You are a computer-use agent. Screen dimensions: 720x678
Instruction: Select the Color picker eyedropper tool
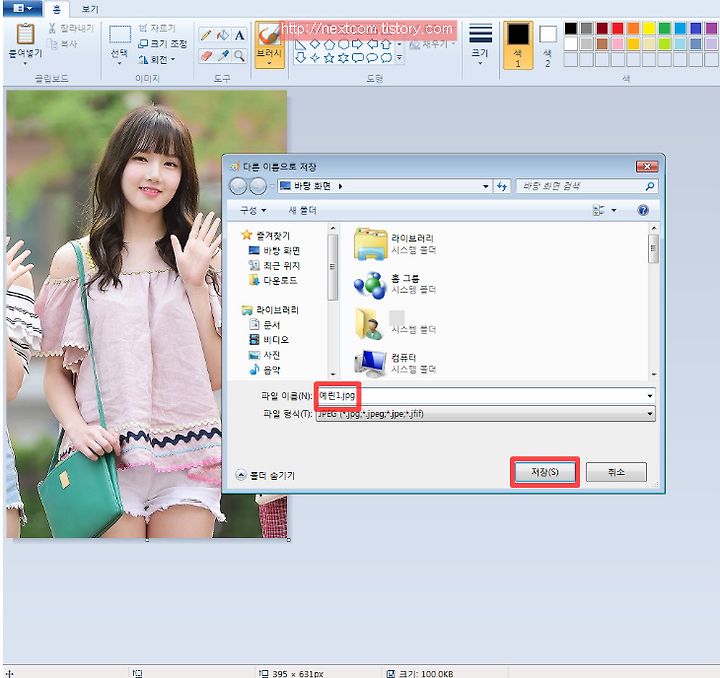pos(223,56)
